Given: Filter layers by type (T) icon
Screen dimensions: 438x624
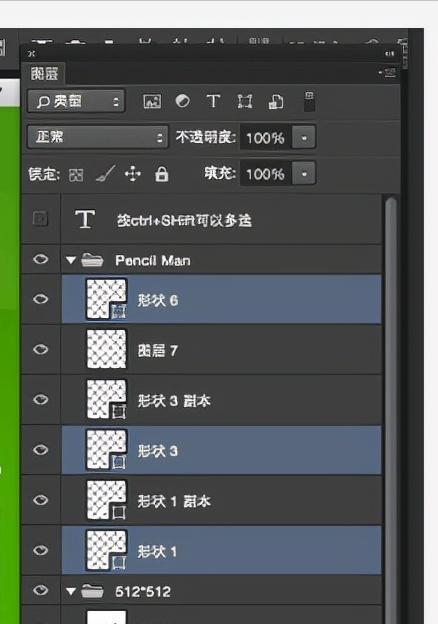Looking at the screenshot, I should coord(213,101).
